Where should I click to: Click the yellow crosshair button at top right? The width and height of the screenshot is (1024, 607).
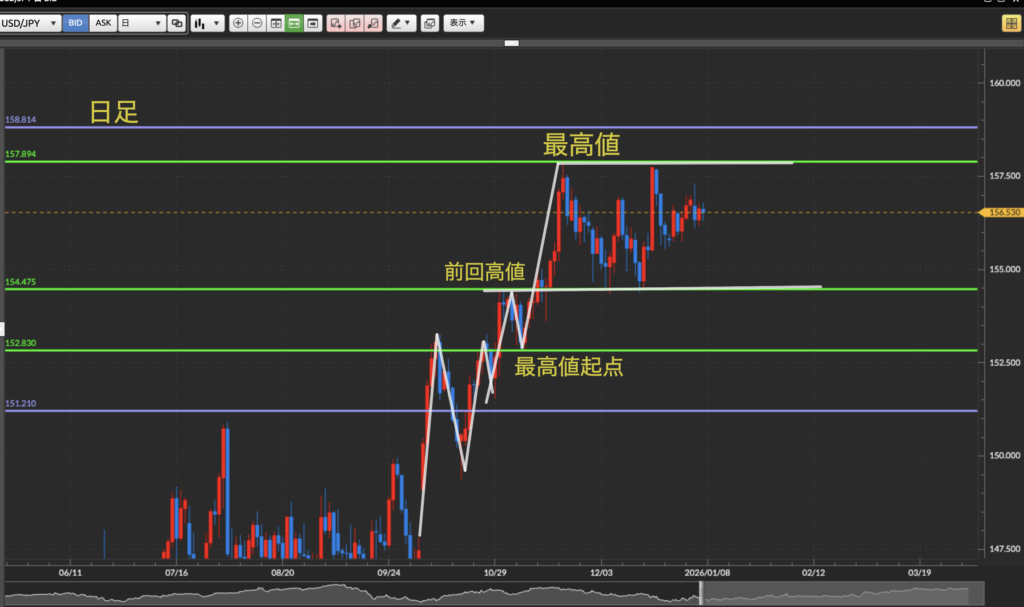click(1010, 23)
